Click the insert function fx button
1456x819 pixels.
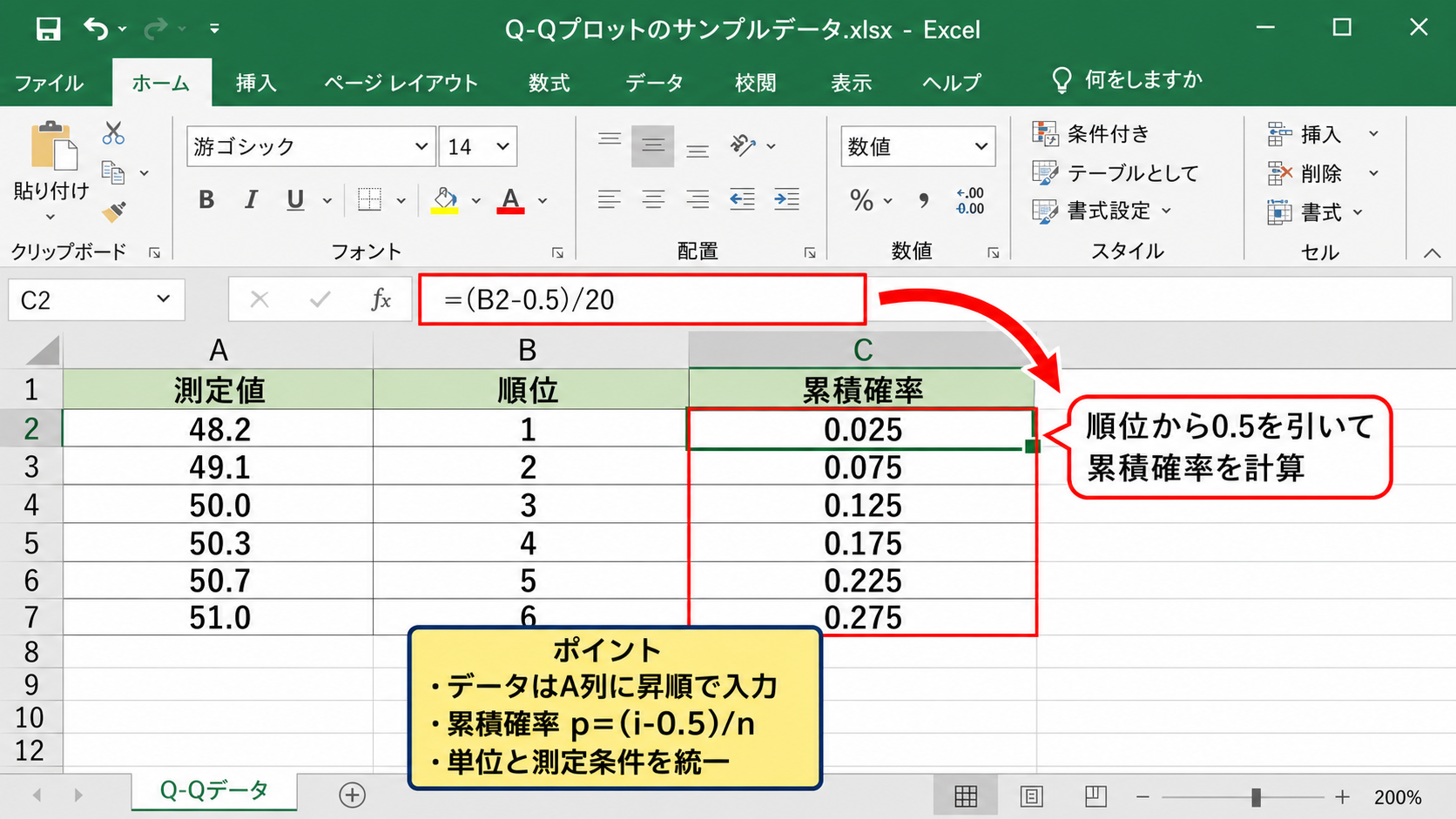[381, 299]
